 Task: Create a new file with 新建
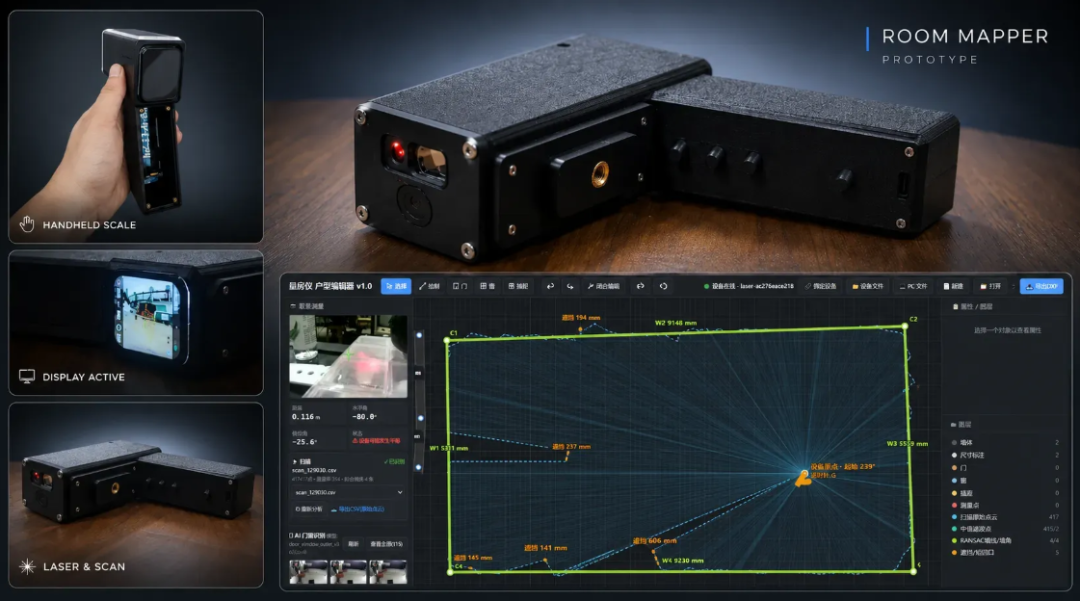tap(953, 286)
